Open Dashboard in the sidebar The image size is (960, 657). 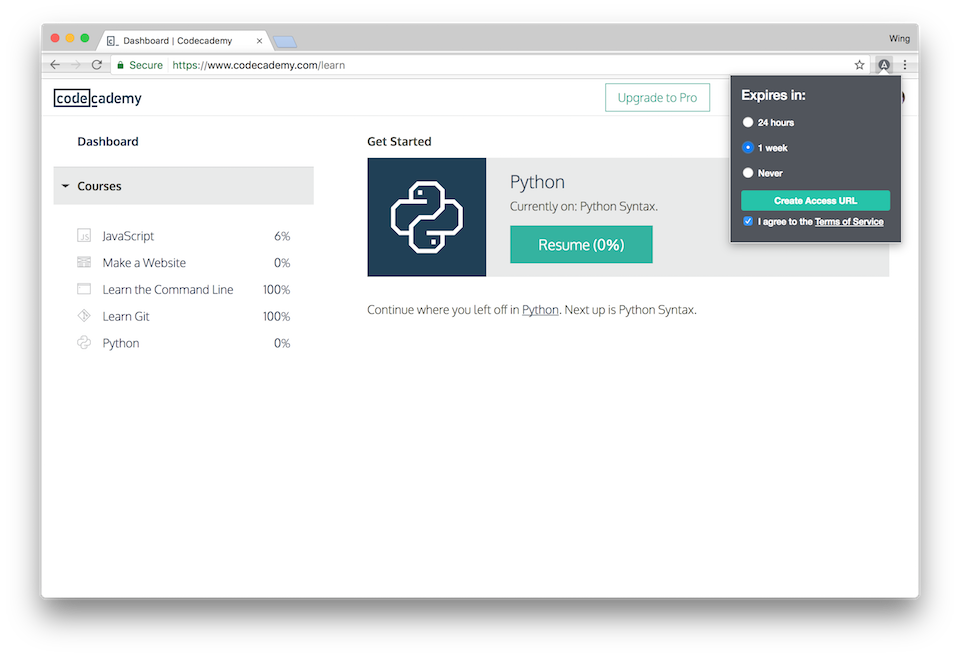[x=108, y=141]
